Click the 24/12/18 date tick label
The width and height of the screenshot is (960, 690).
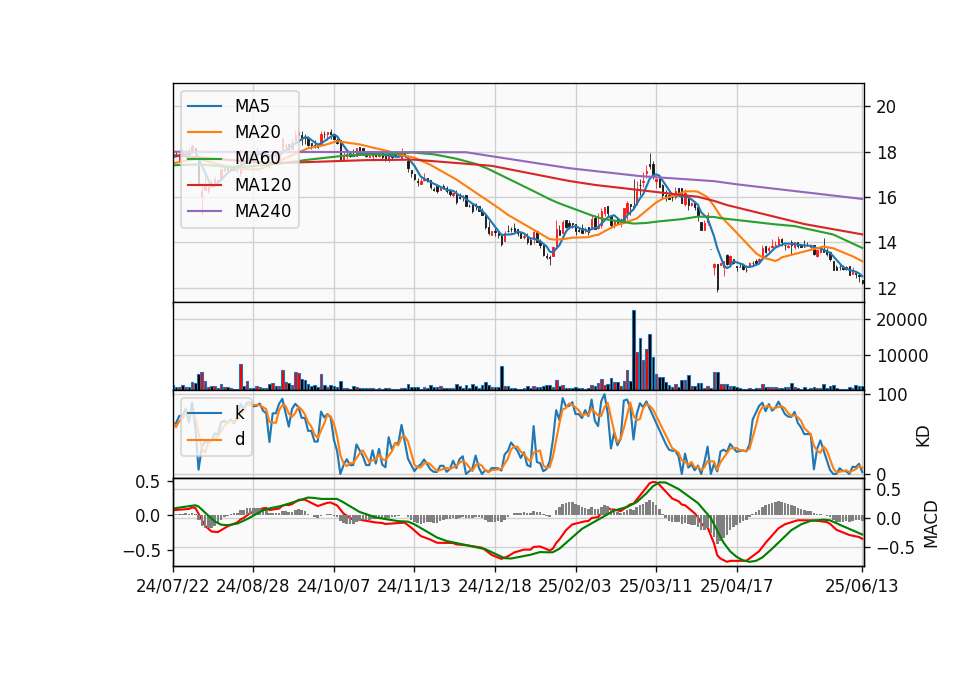pos(495,586)
